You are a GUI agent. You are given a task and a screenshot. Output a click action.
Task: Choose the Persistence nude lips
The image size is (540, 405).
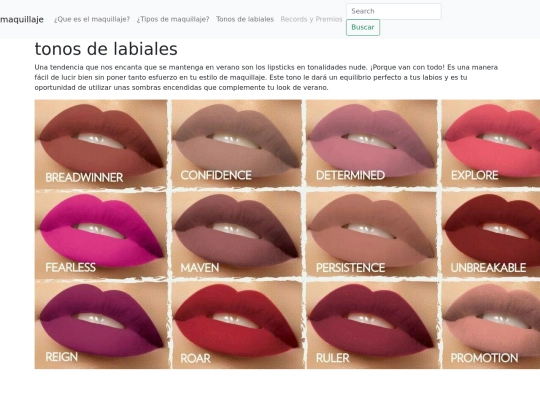click(372, 233)
